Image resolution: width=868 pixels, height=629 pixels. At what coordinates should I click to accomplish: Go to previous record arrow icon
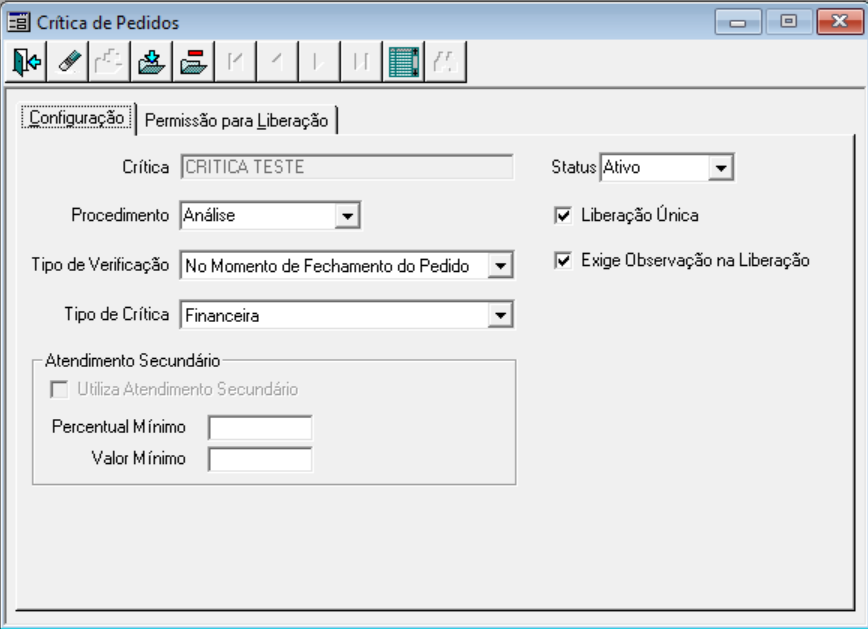[277, 61]
